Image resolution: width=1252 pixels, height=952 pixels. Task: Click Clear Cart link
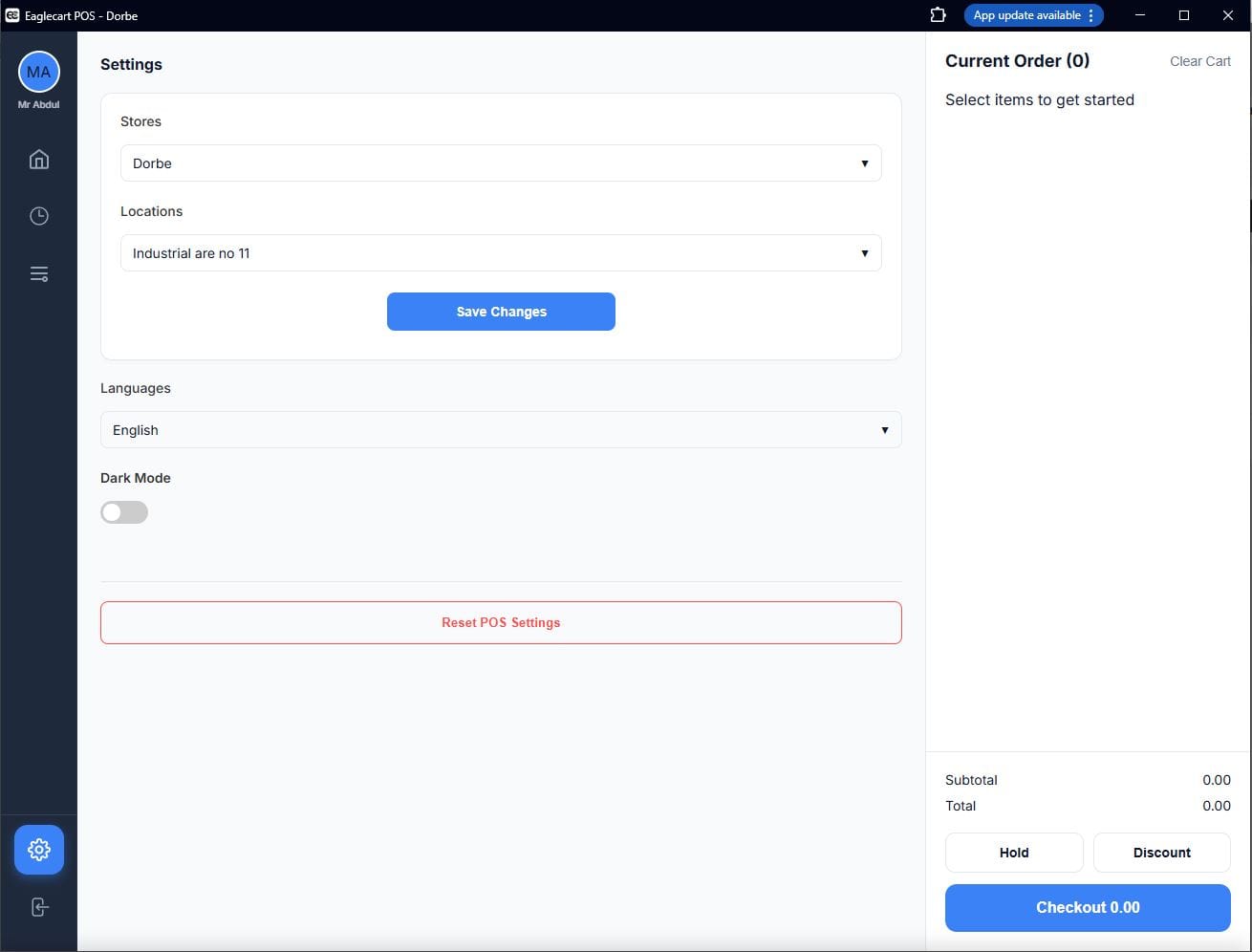click(1200, 61)
